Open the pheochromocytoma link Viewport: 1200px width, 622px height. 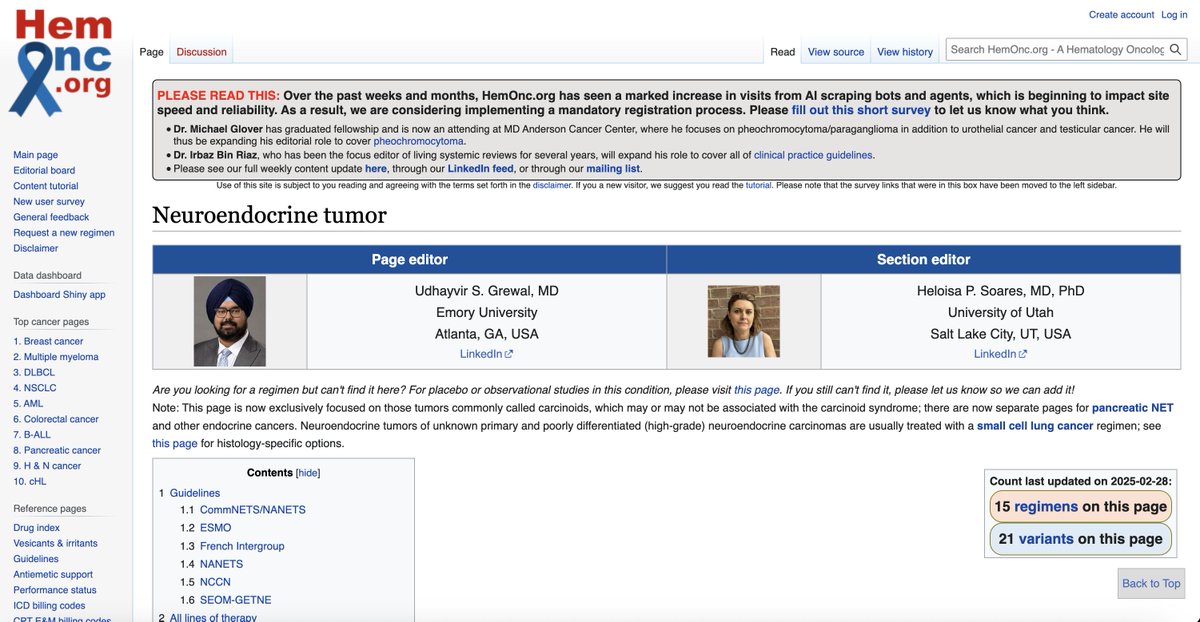pos(418,141)
